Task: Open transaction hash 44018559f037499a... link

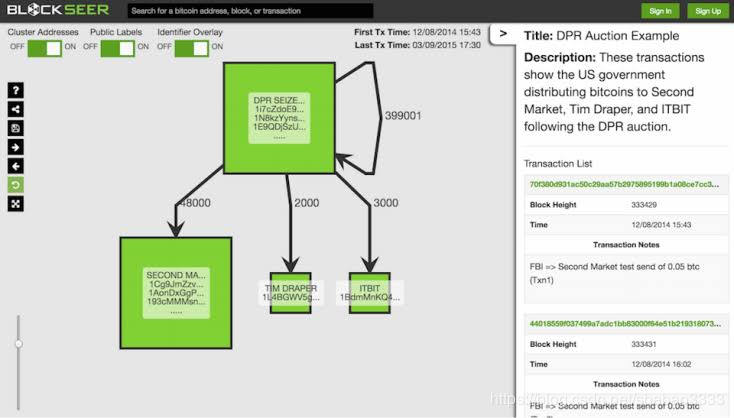Action: [625, 324]
